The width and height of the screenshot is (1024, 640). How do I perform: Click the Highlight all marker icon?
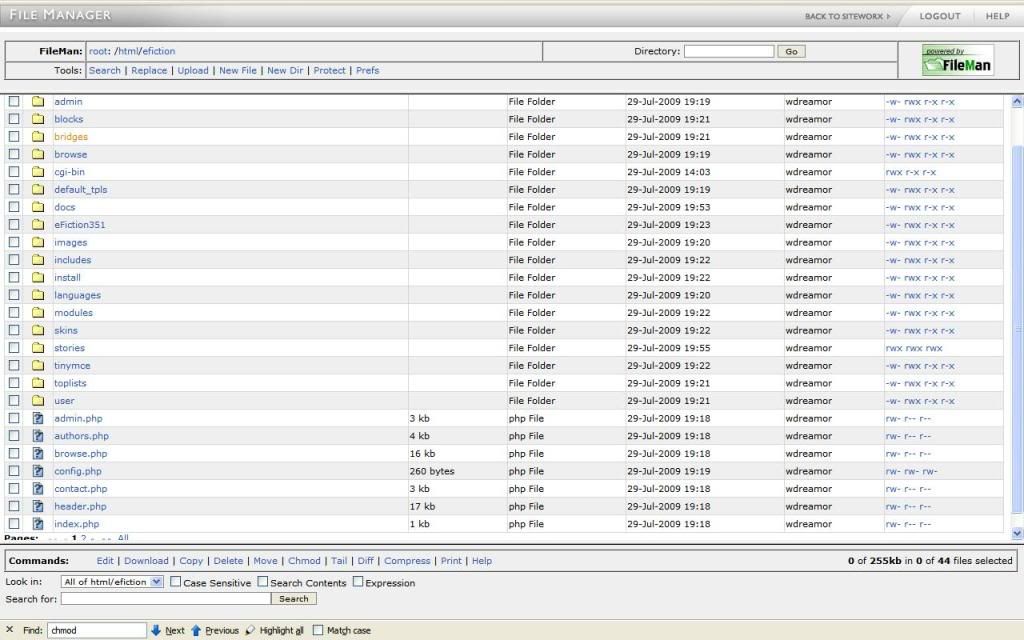click(x=250, y=630)
